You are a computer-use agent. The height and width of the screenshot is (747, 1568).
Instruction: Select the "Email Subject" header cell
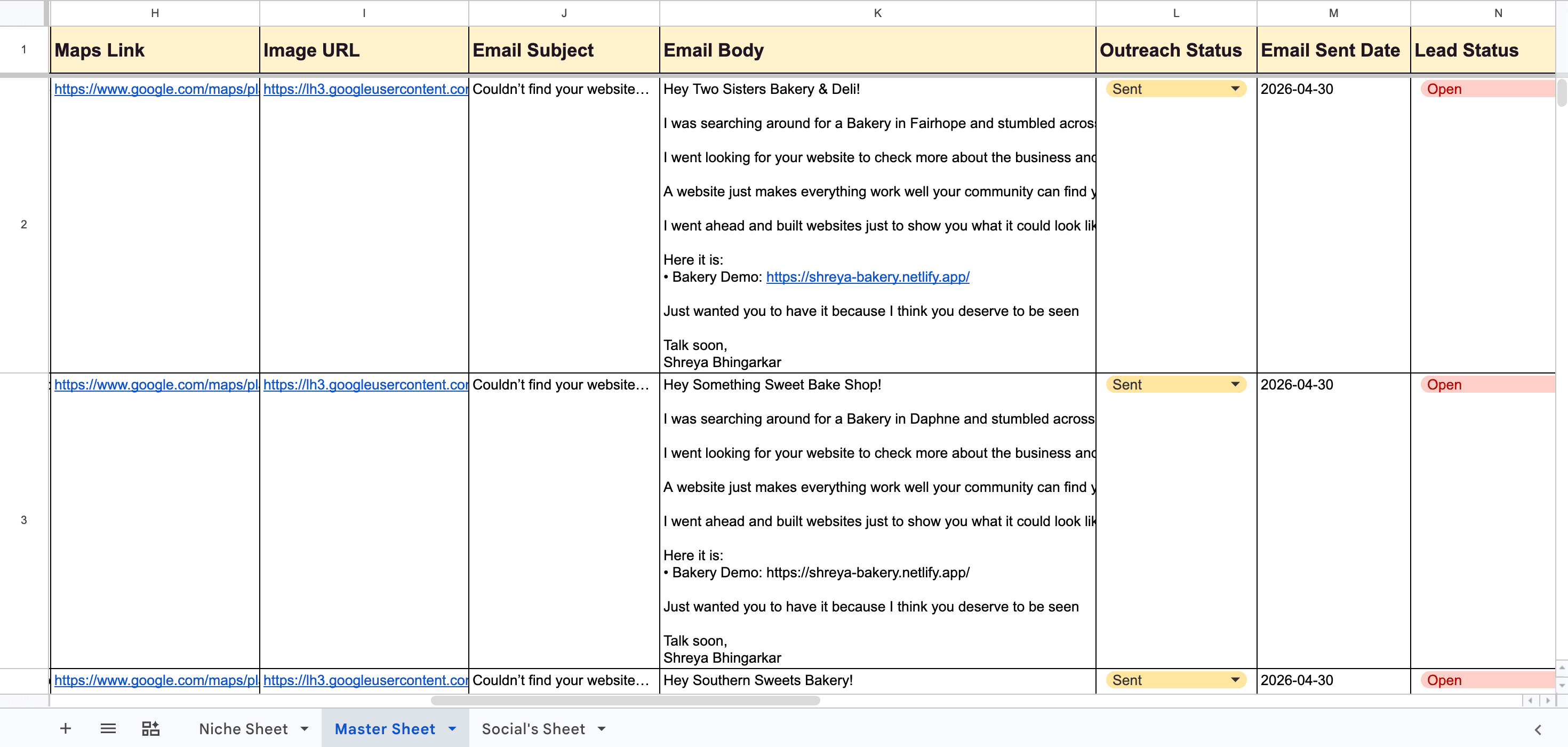point(564,50)
